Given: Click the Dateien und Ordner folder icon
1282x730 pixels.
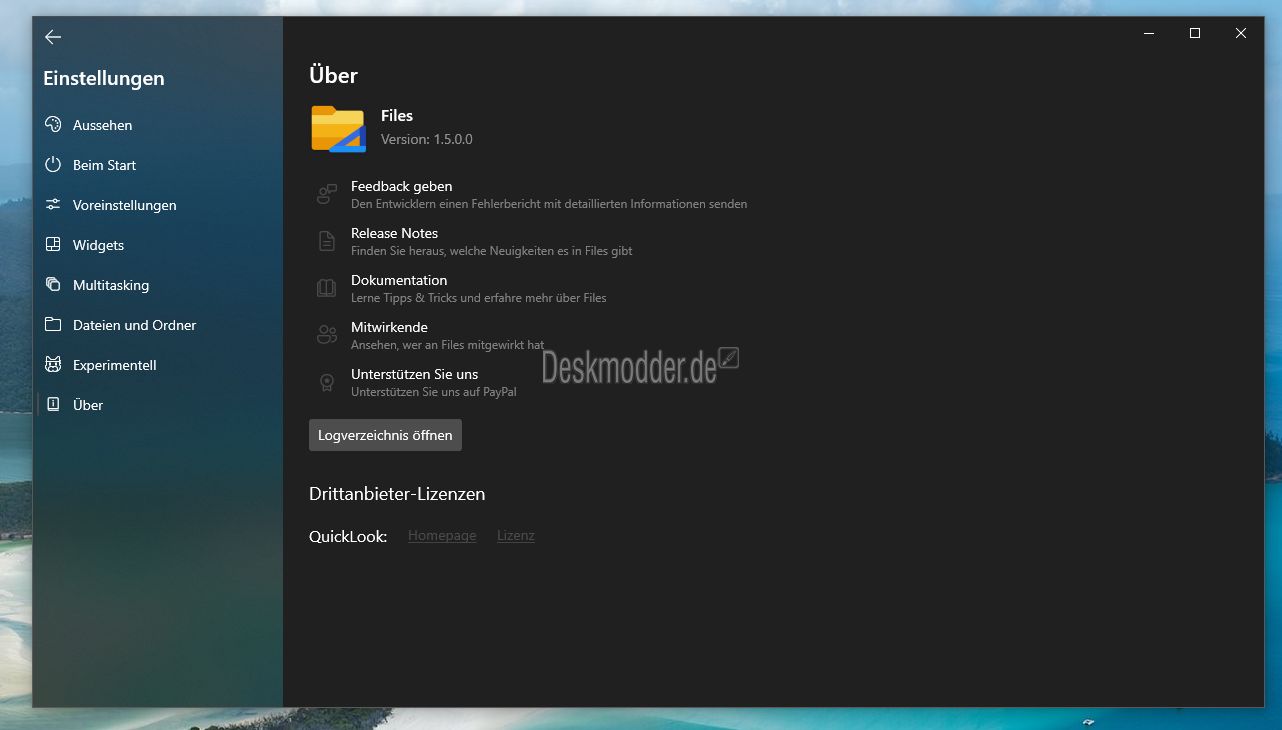Looking at the screenshot, I should click(53, 325).
